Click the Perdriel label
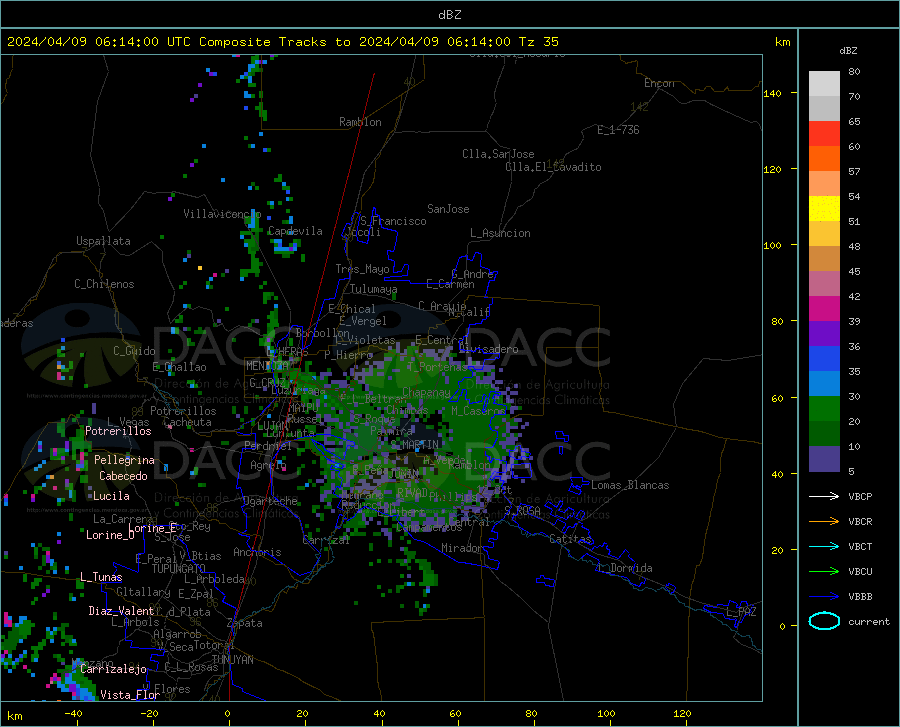Image resolution: width=900 pixels, height=727 pixels. click(x=268, y=446)
